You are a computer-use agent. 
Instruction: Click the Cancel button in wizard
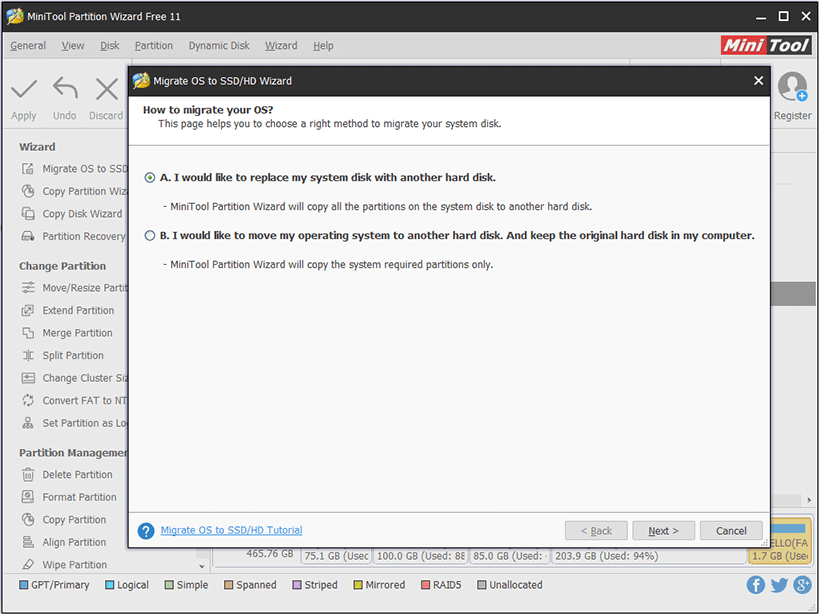pyautogui.click(x=731, y=531)
